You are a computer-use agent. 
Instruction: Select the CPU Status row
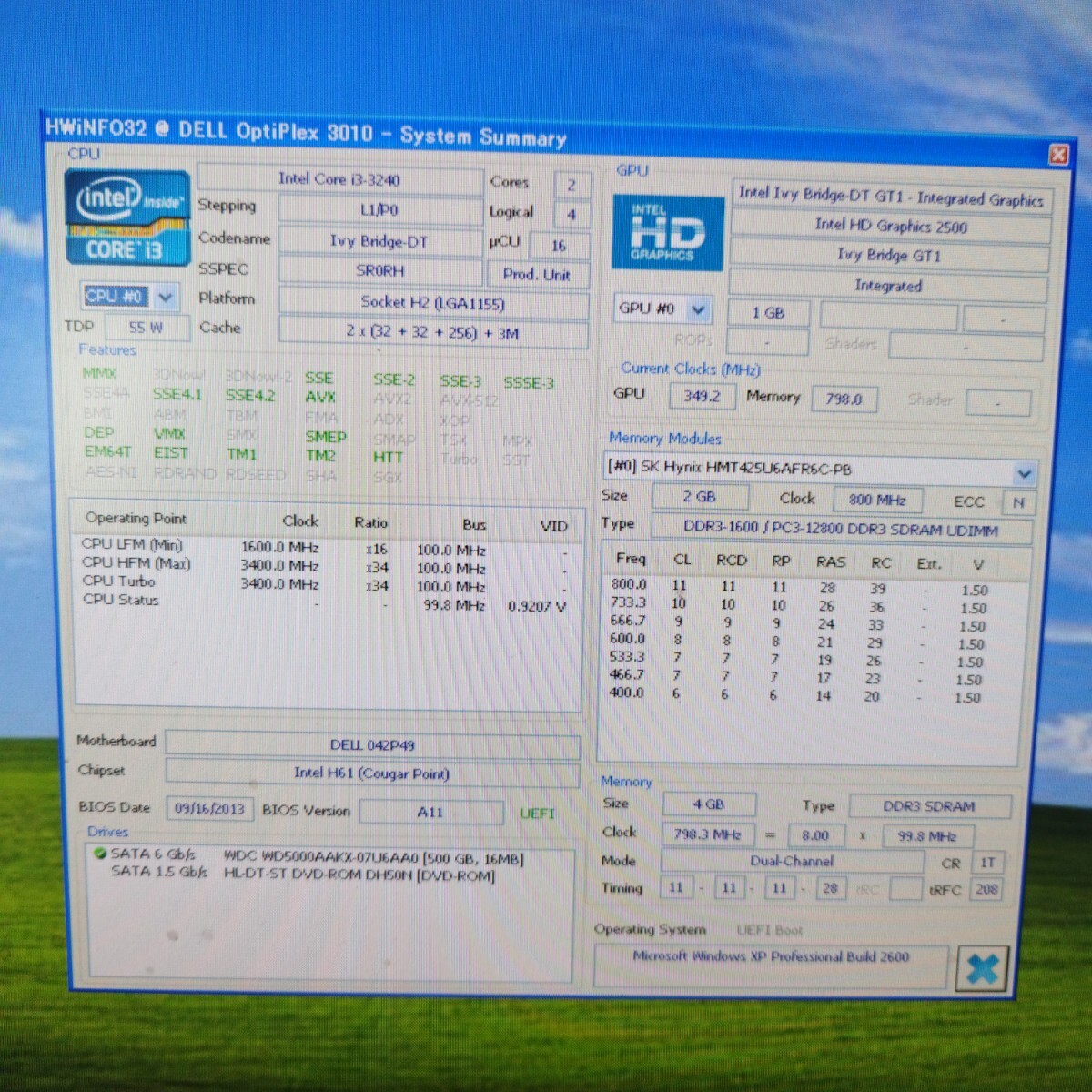click(325, 602)
